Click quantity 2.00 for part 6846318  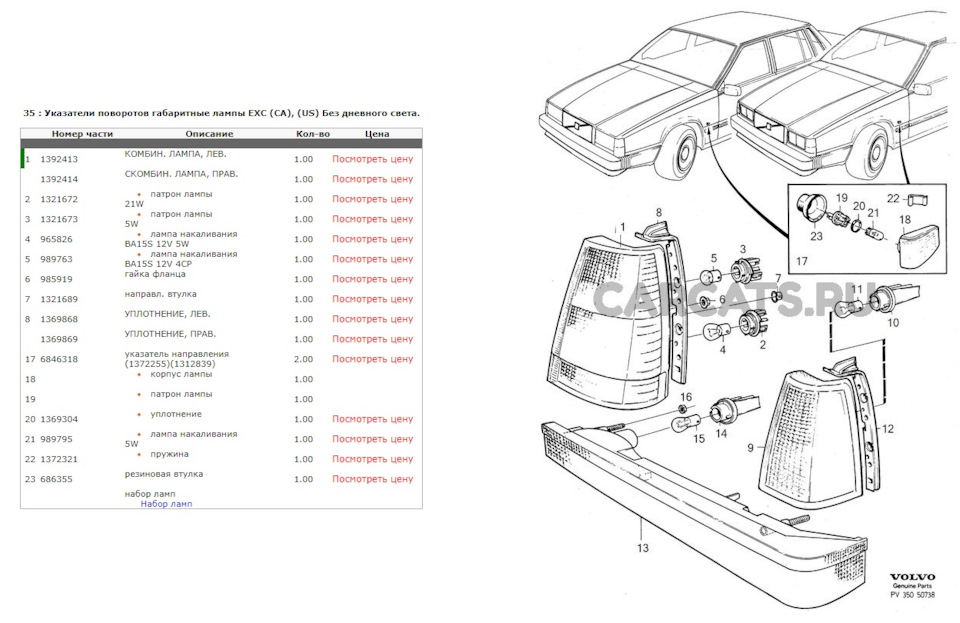(x=304, y=359)
